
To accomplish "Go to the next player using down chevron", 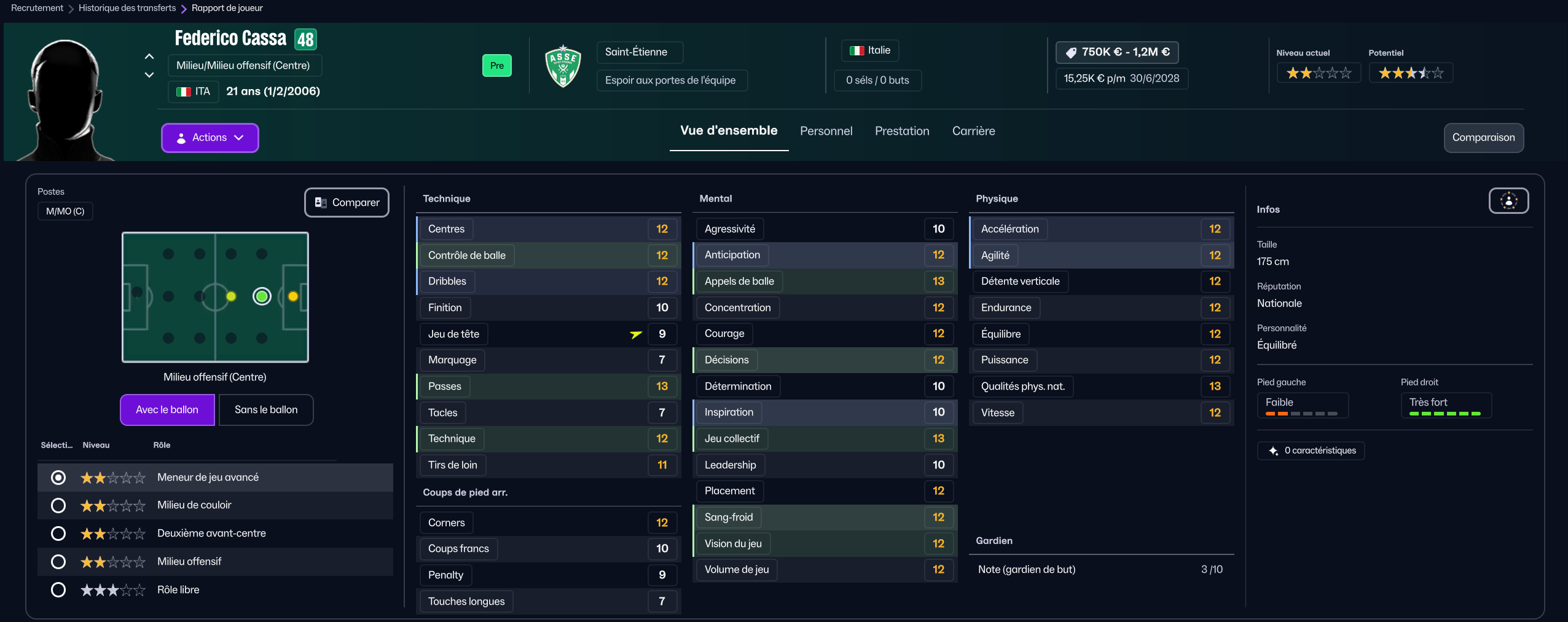I will [x=149, y=75].
